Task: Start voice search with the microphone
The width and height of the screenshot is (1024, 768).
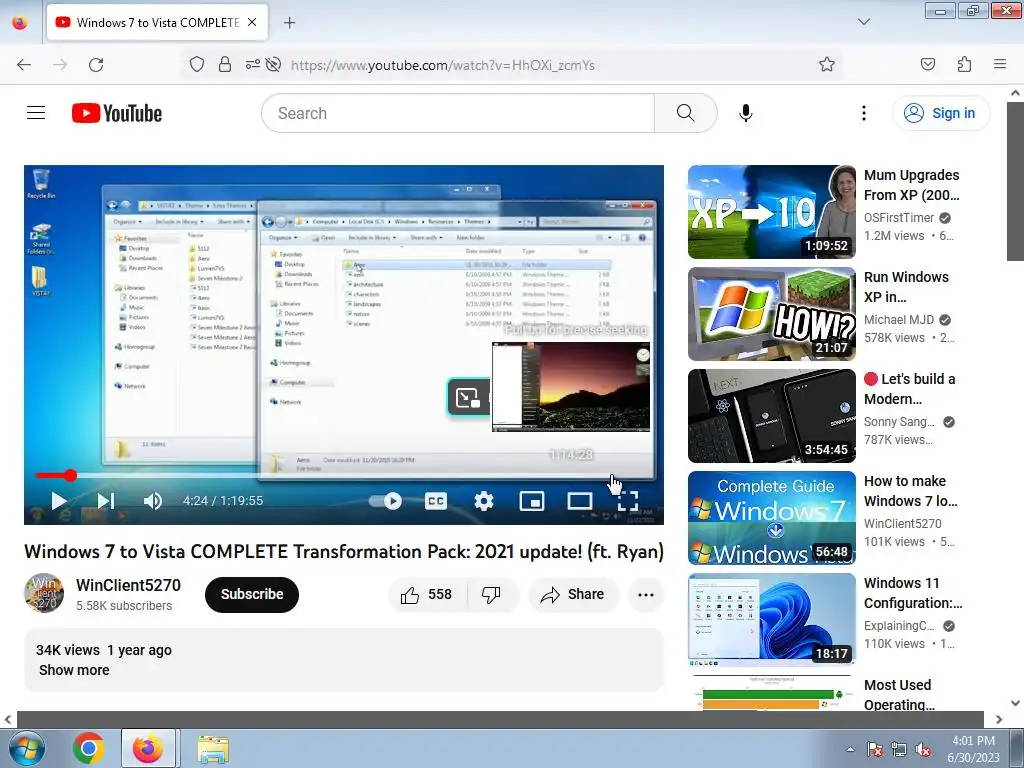Action: (x=745, y=113)
